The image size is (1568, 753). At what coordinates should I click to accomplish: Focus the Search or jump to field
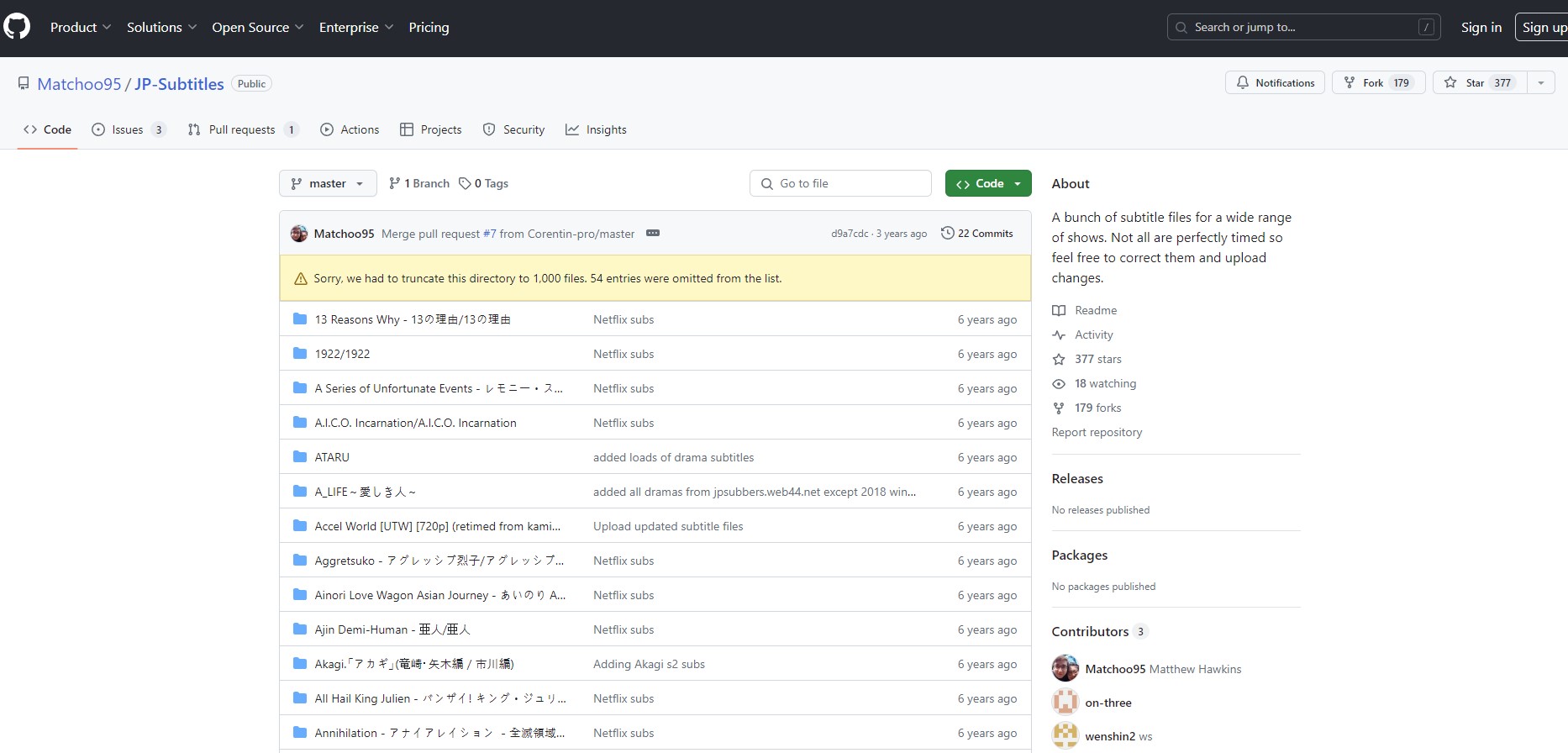(x=1303, y=27)
